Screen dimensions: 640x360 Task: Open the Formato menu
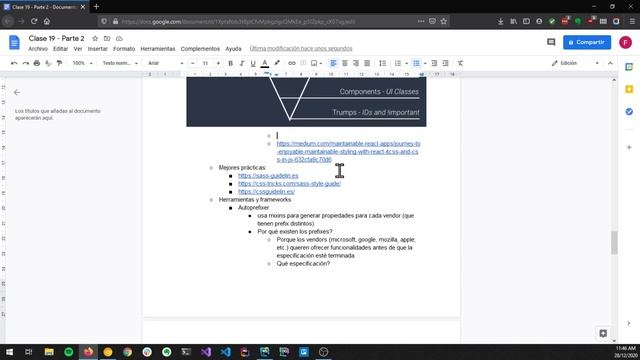(124, 49)
